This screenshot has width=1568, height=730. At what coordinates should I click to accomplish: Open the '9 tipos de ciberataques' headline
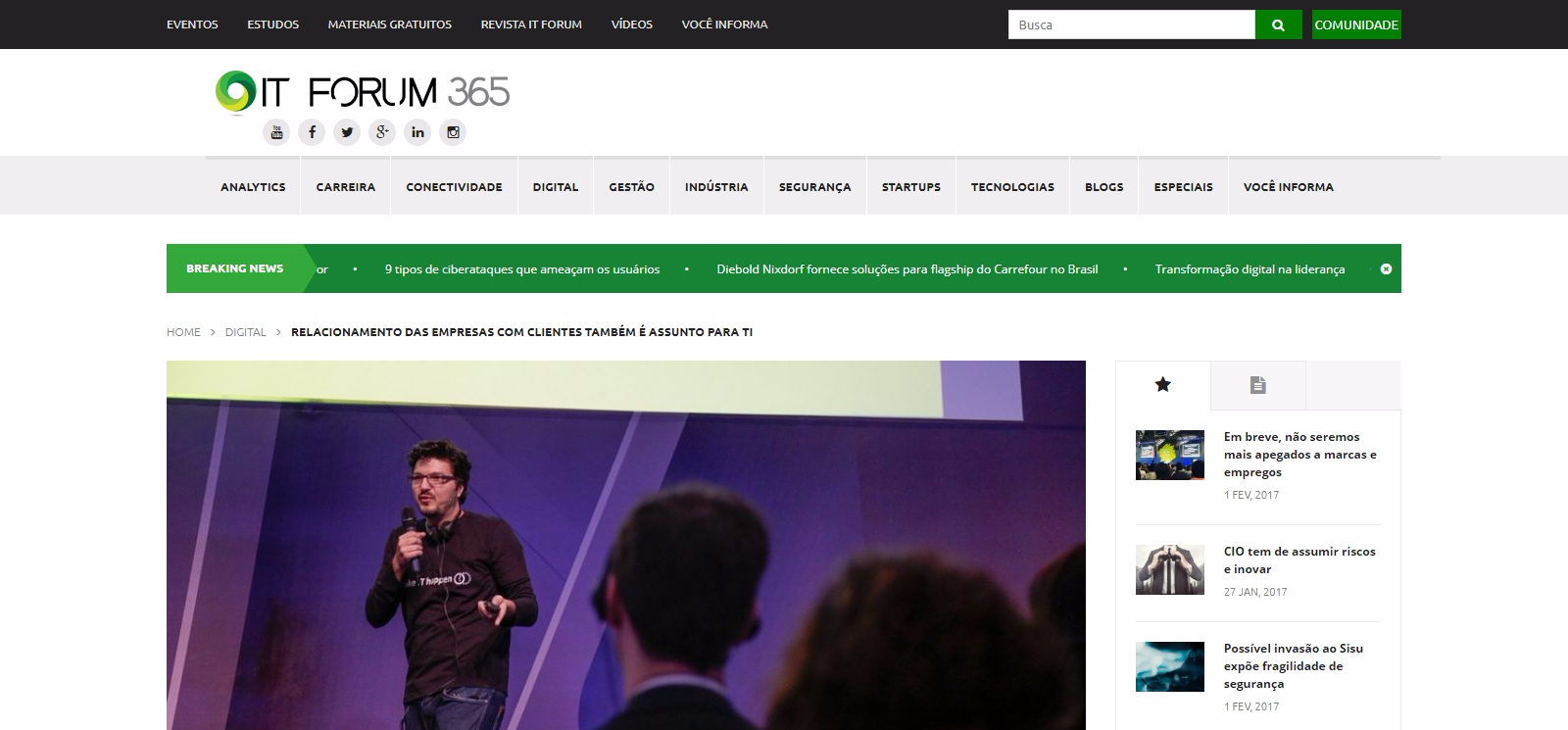pyautogui.click(x=522, y=269)
